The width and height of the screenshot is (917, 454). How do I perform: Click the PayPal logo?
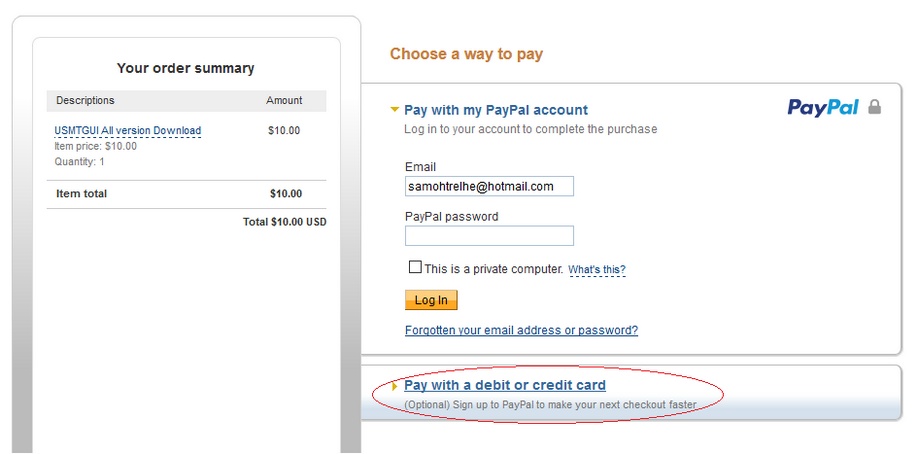(x=823, y=108)
